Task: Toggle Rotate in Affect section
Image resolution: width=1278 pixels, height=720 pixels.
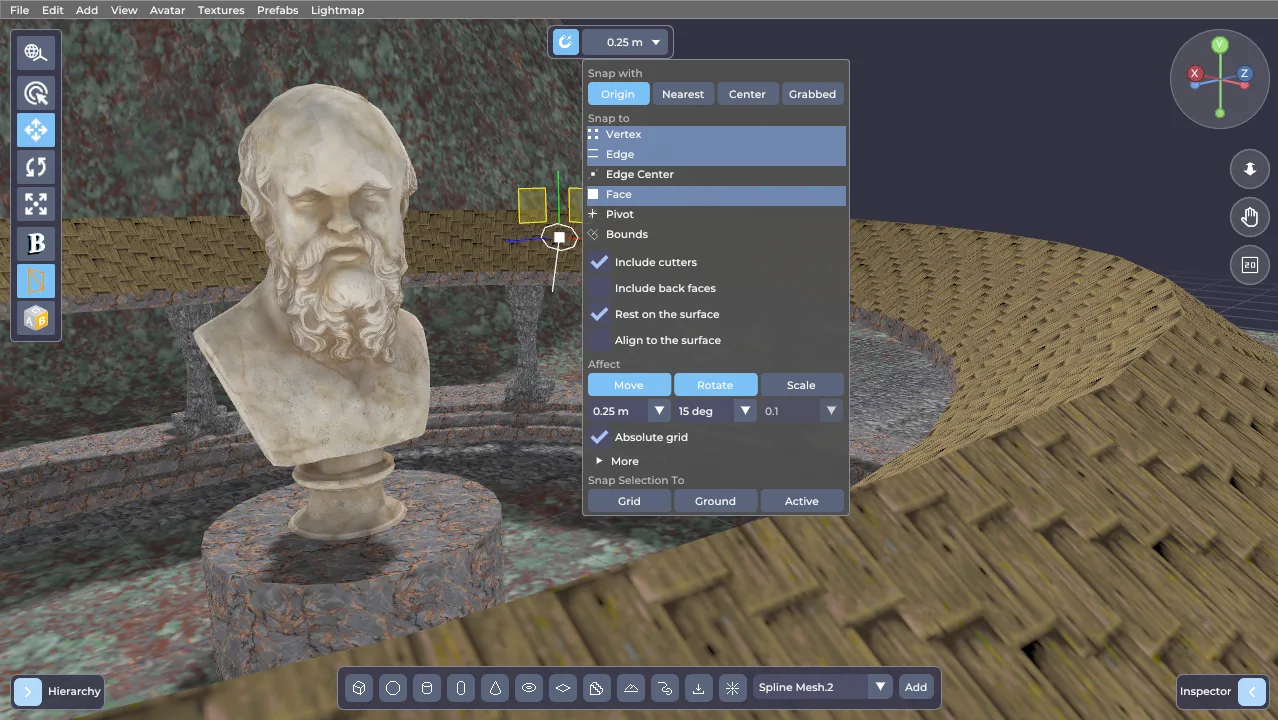Action: tap(715, 385)
